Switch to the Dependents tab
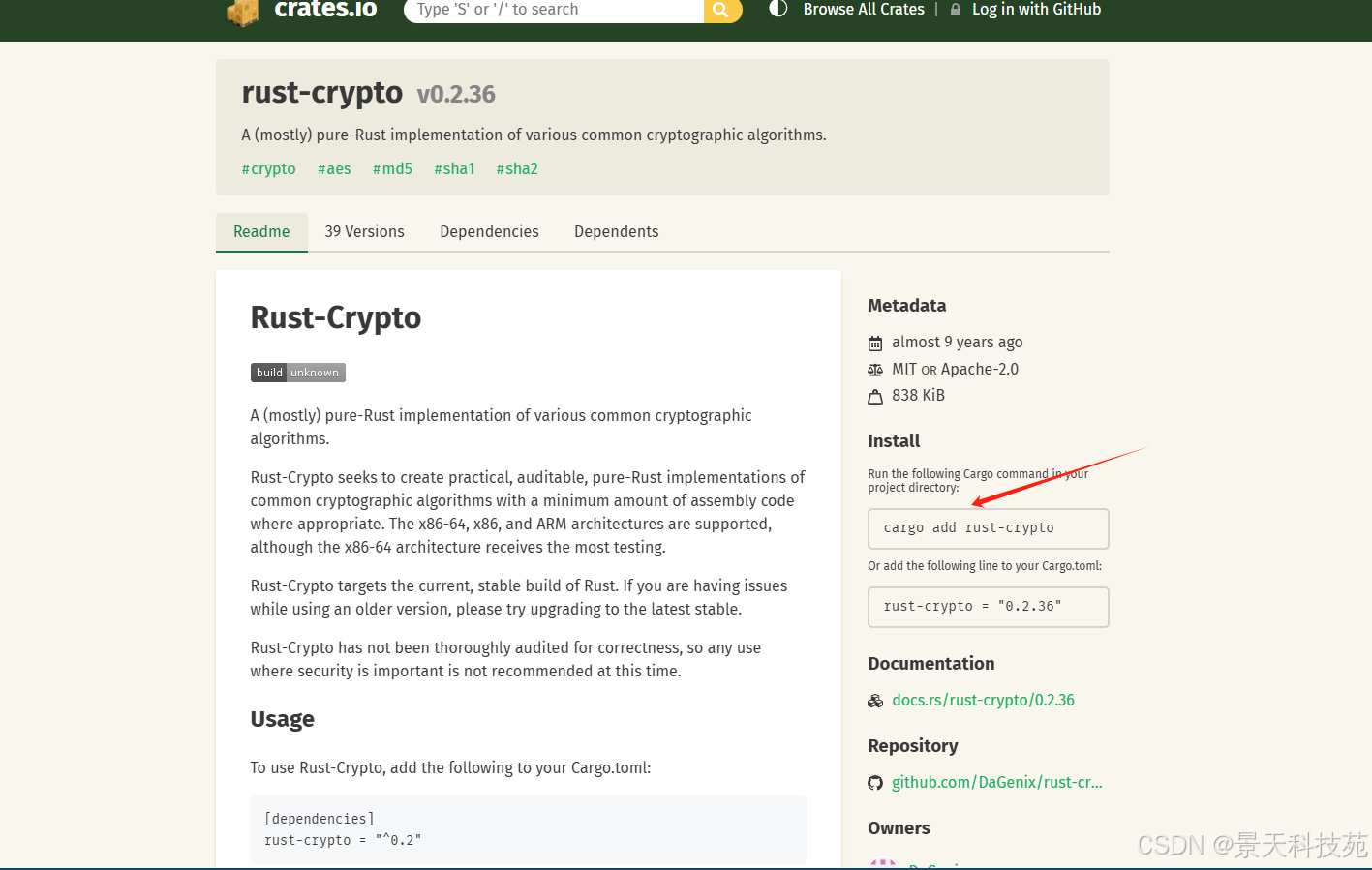The width and height of the screenshot is (1372, 870). pyautogui.click(x=616, y=232)
